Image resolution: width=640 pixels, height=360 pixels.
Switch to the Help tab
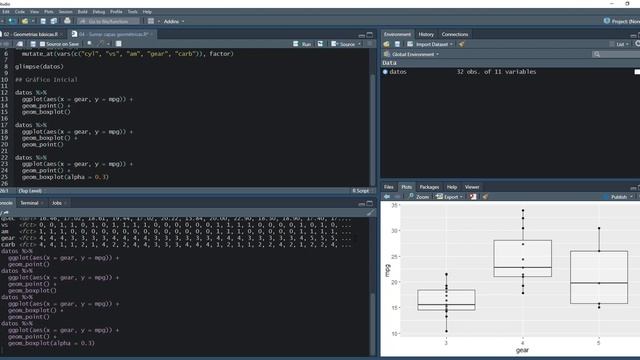[452, 187]
